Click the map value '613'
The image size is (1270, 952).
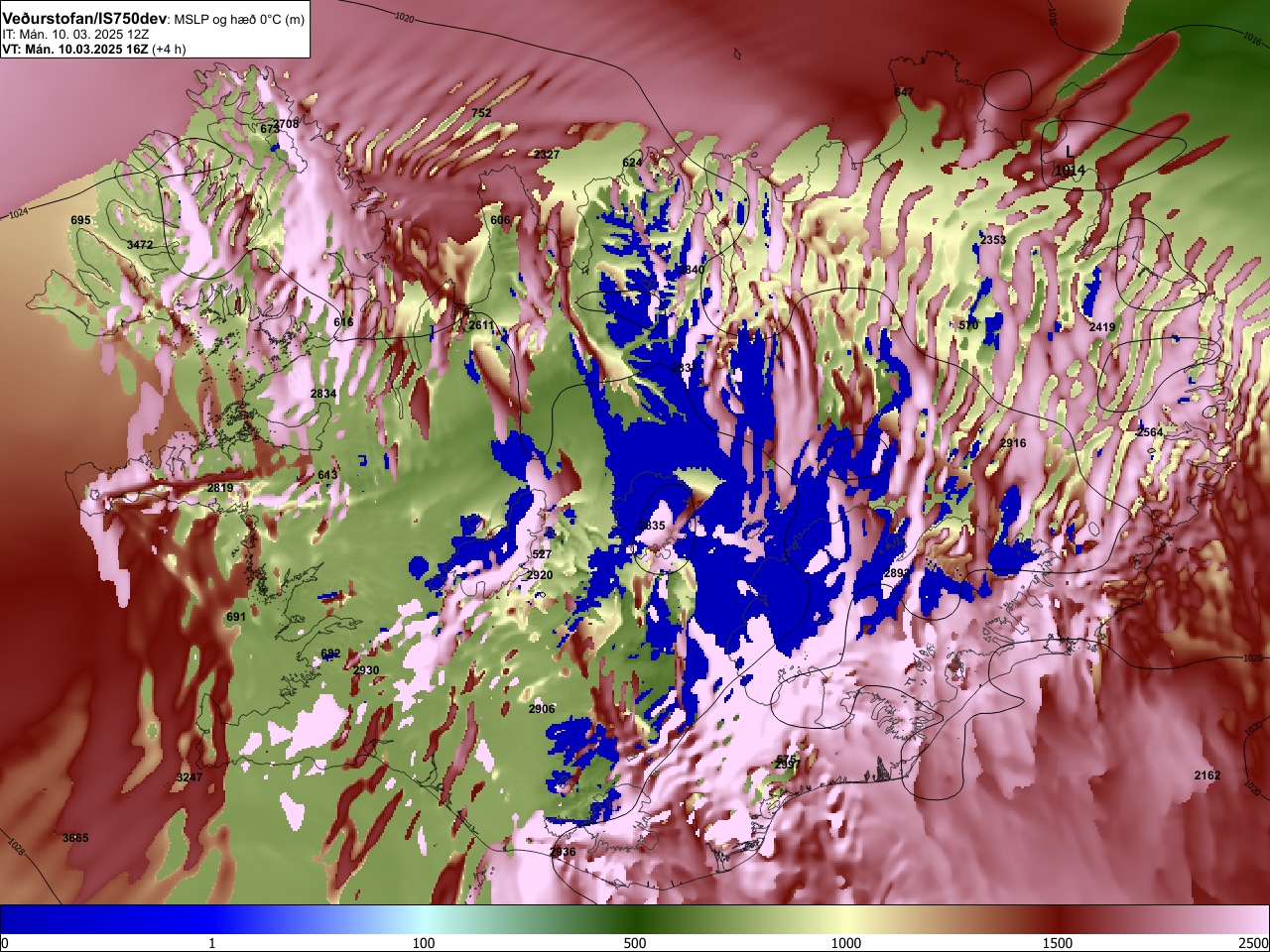click(327, 475)
